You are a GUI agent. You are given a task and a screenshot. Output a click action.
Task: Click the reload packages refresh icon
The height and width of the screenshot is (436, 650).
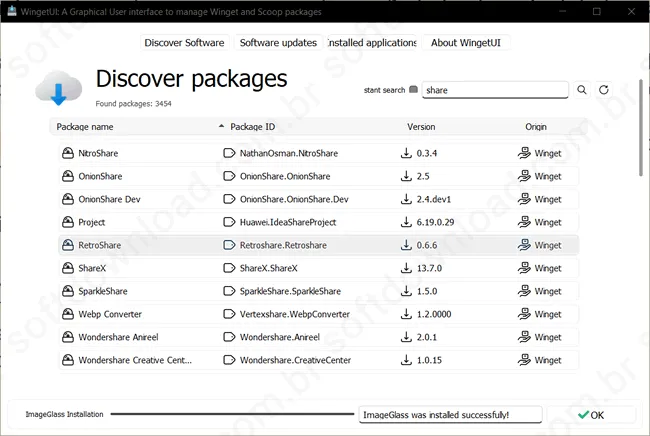coord(604,90)
